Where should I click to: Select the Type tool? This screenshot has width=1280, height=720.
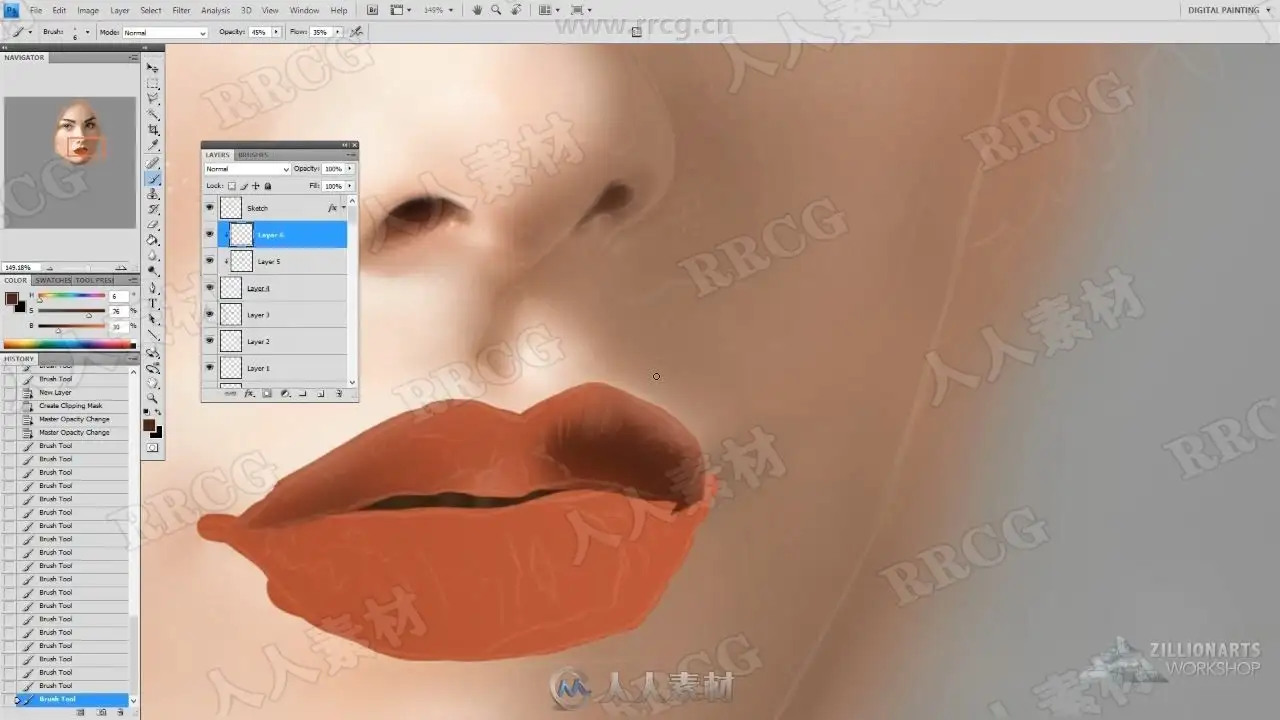(153, 303)
